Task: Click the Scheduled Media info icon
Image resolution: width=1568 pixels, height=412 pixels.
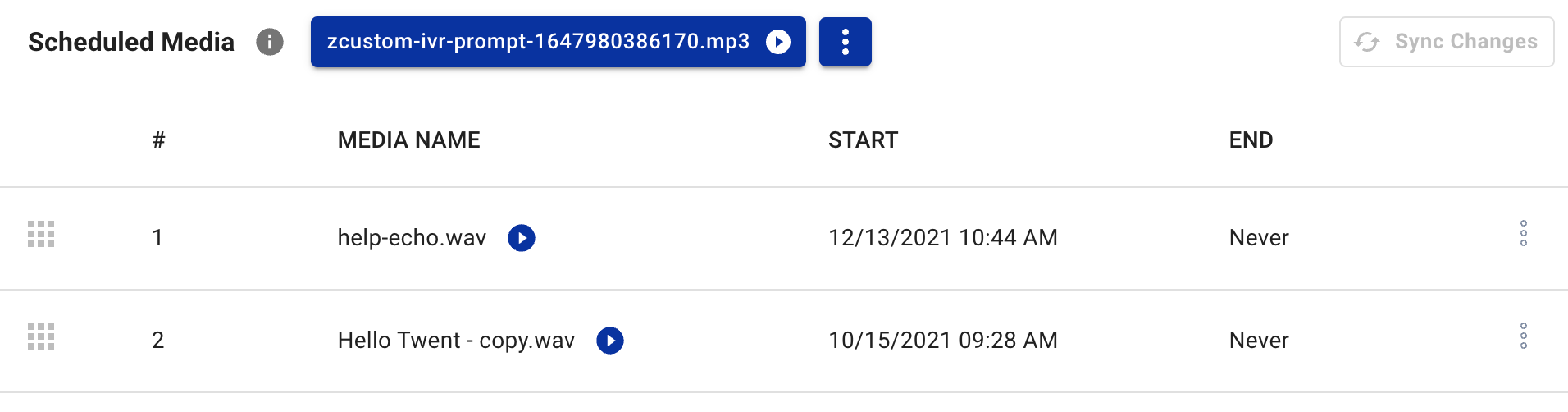Action: click(x=270, y=42)
